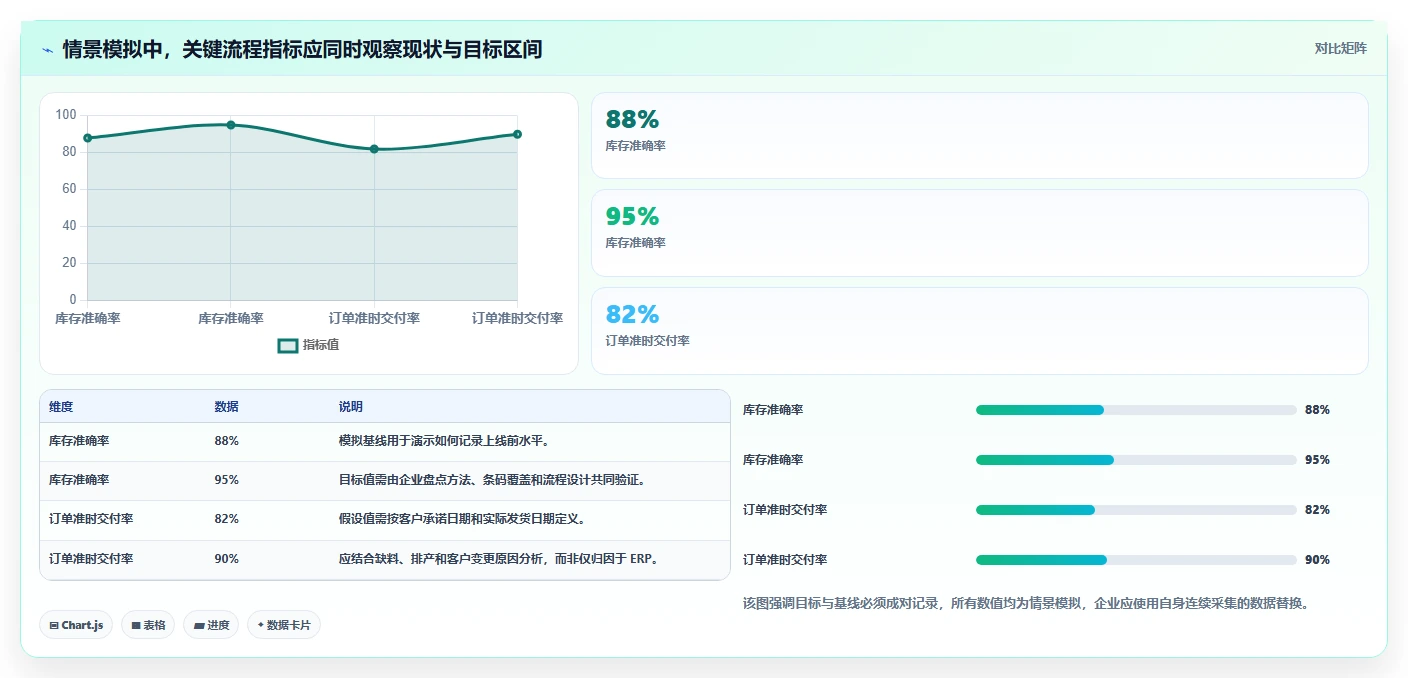
Task: Click the note starting with 应结合缺料、排产
Action: tap(500, 559)
